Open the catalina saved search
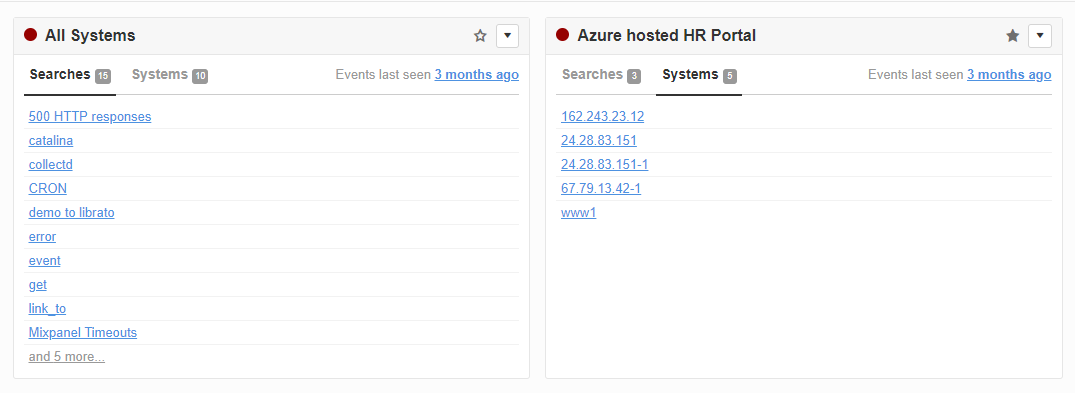Viewport: 1077px width, 402px height. [x=51, y=141]
